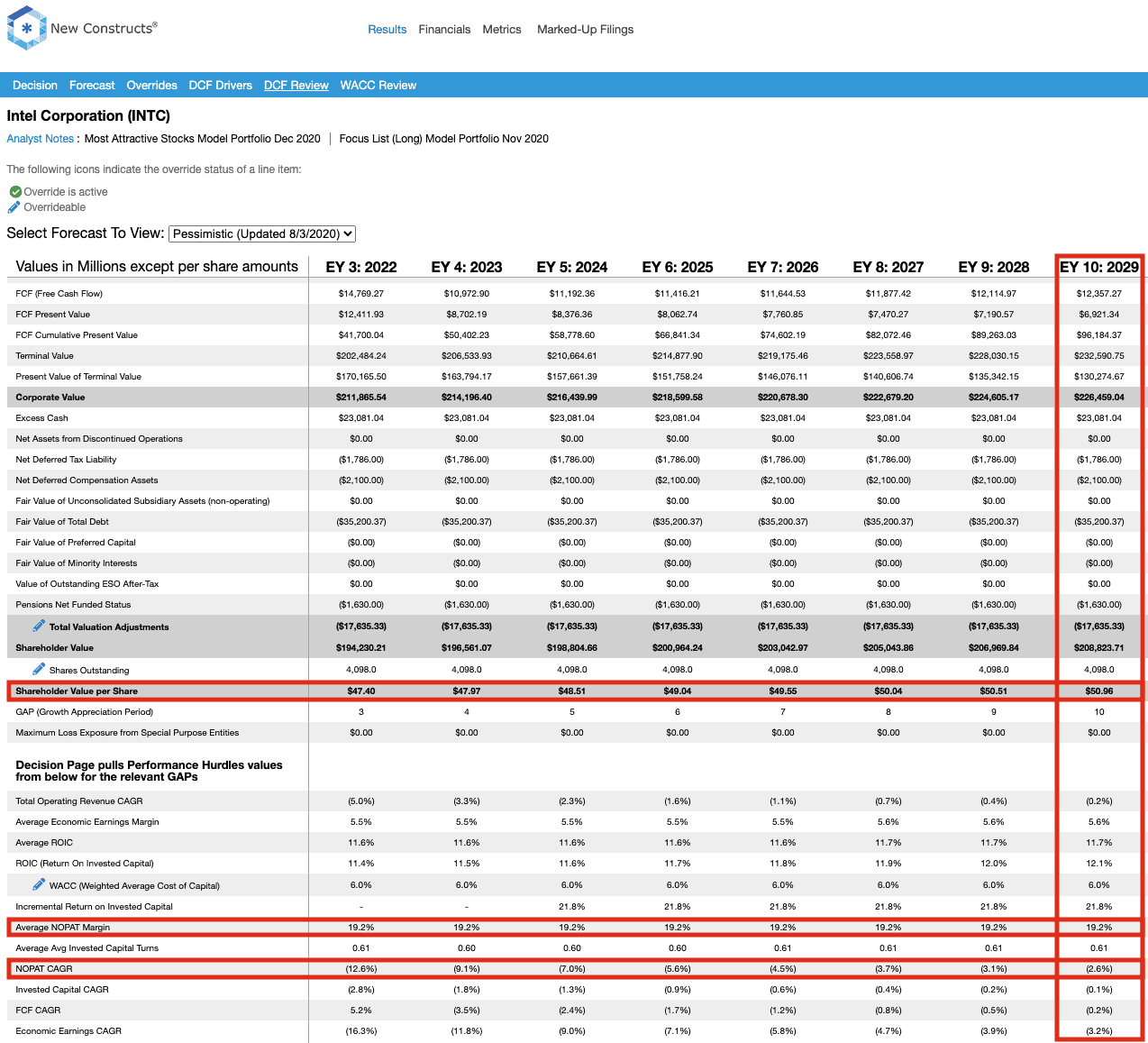
Task: Click the Economic Earnings CAGR row label
Action: (68, 1031)
